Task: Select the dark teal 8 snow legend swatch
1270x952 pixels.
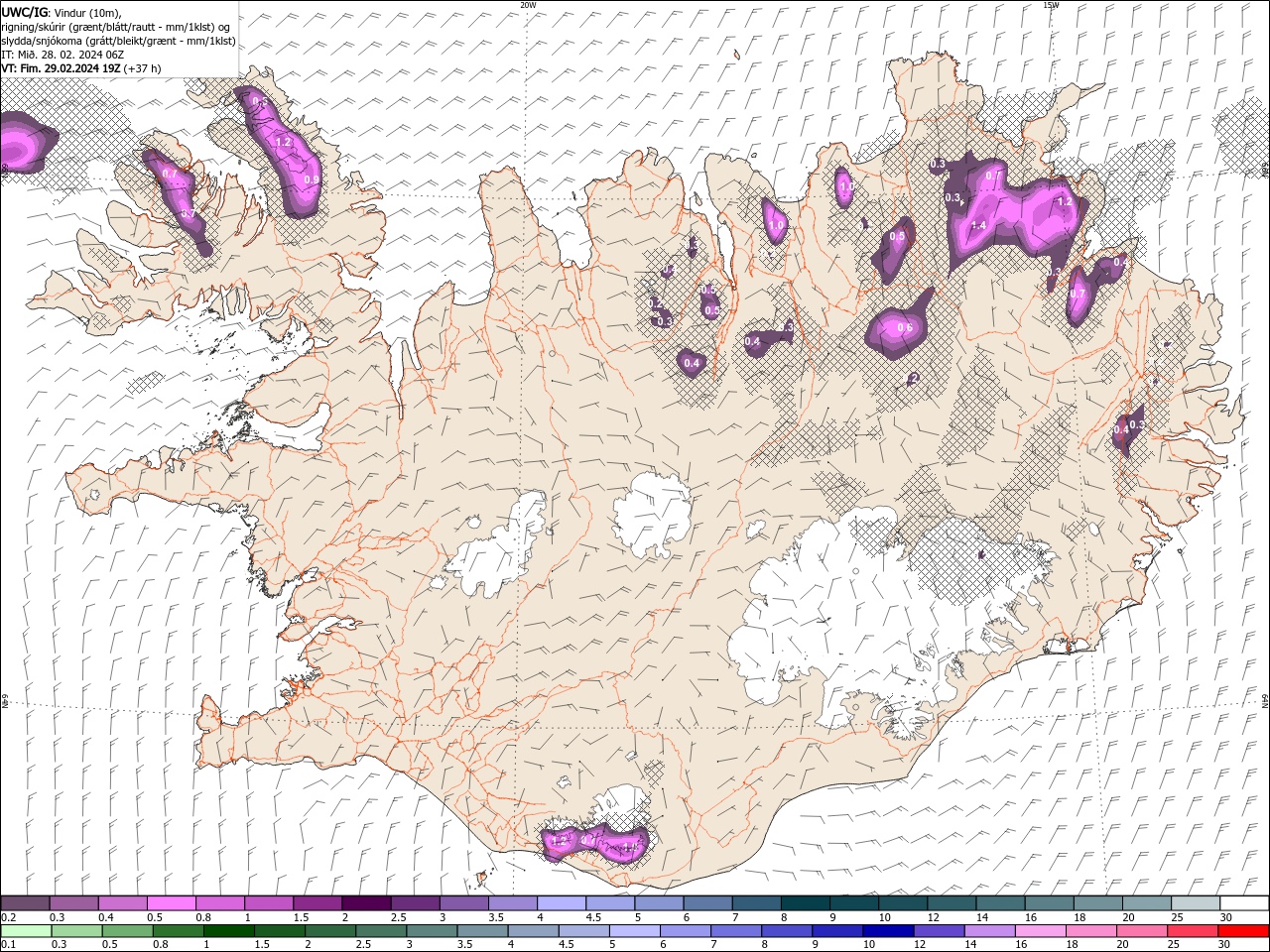Action: click(806, 903)
